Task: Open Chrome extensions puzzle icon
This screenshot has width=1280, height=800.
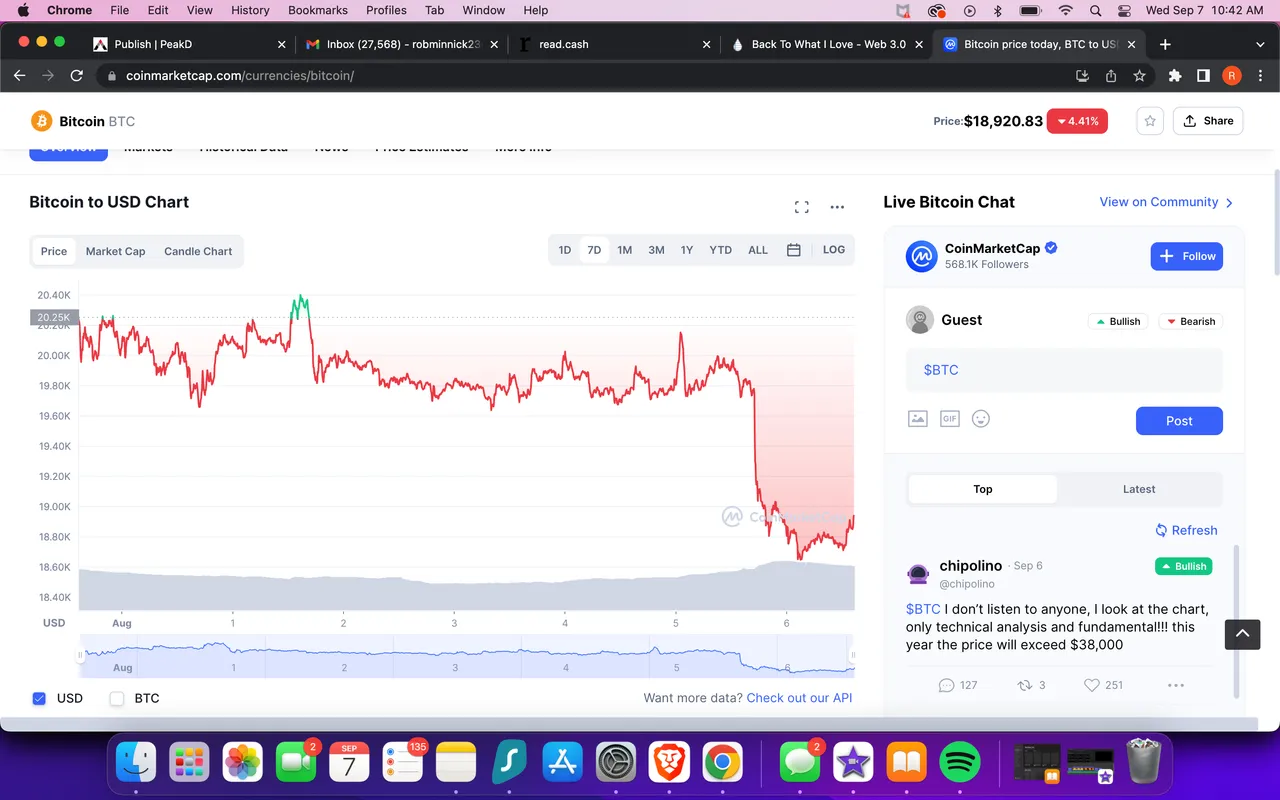Action: point(1175,75)
